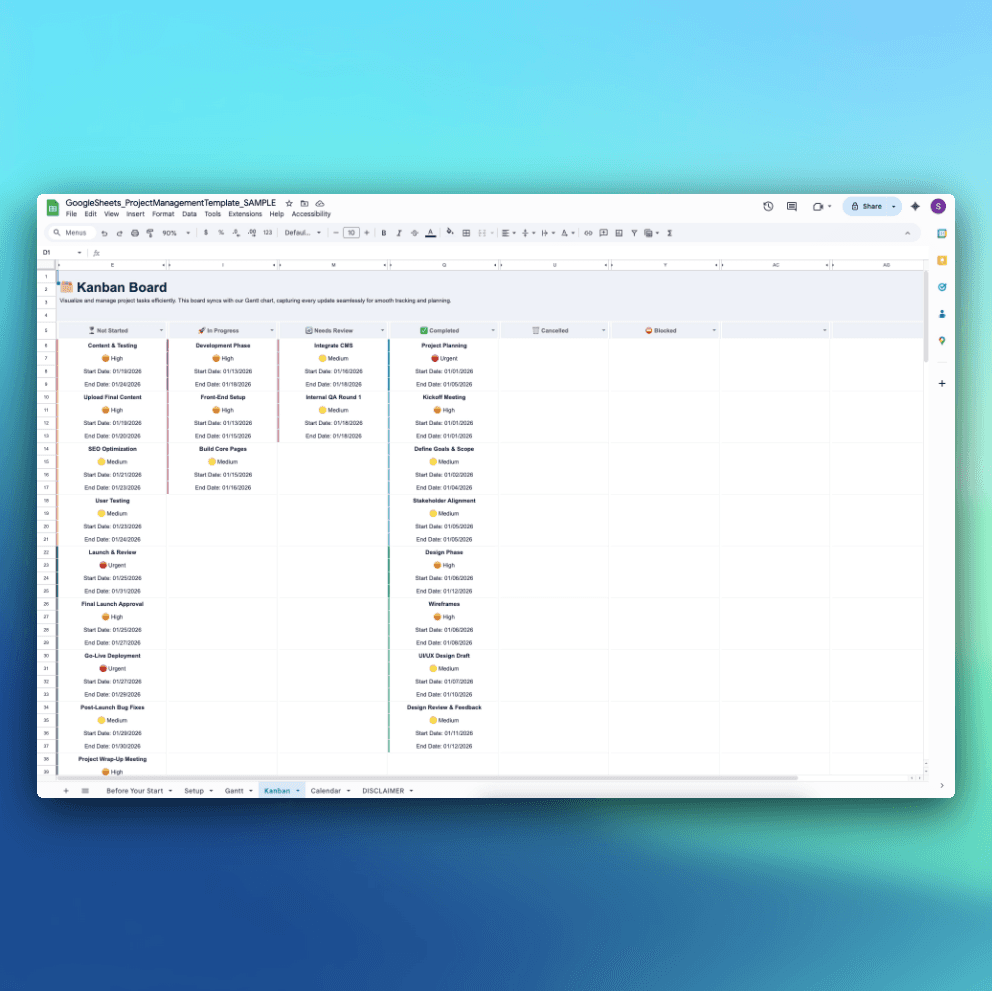This screenshot has width=992, height=991.
Task: Open the Extensions menu
Action: coord(245,213)
